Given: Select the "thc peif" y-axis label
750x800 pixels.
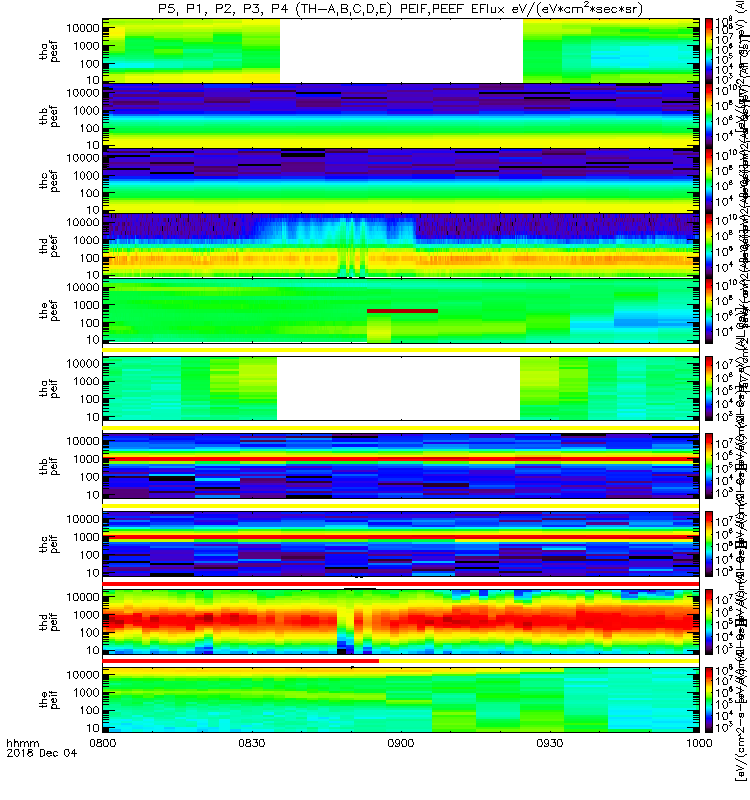Looking at the screenshot, I should click(x=48, y=544).
